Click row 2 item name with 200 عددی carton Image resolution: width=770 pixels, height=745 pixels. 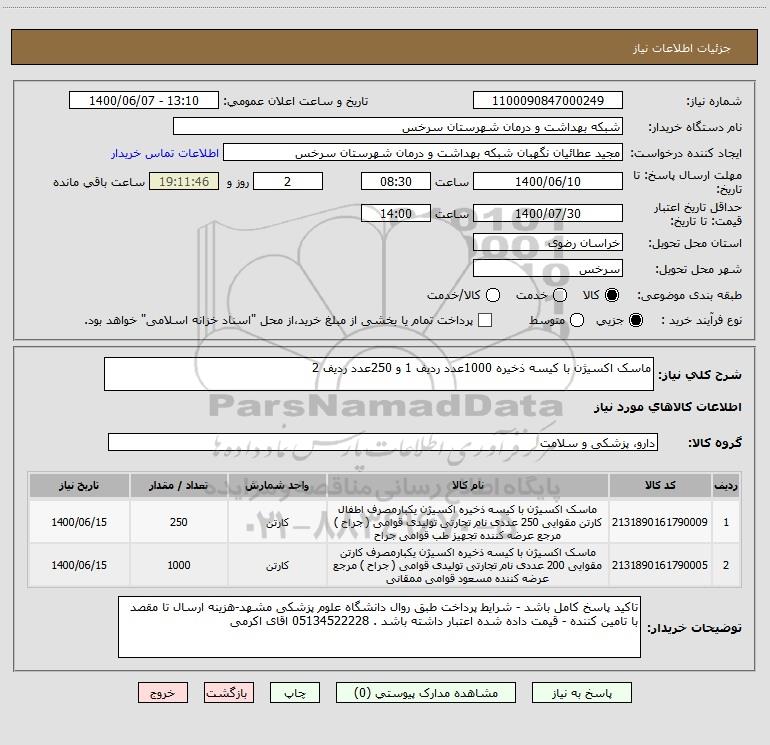(x=468, y=565)
